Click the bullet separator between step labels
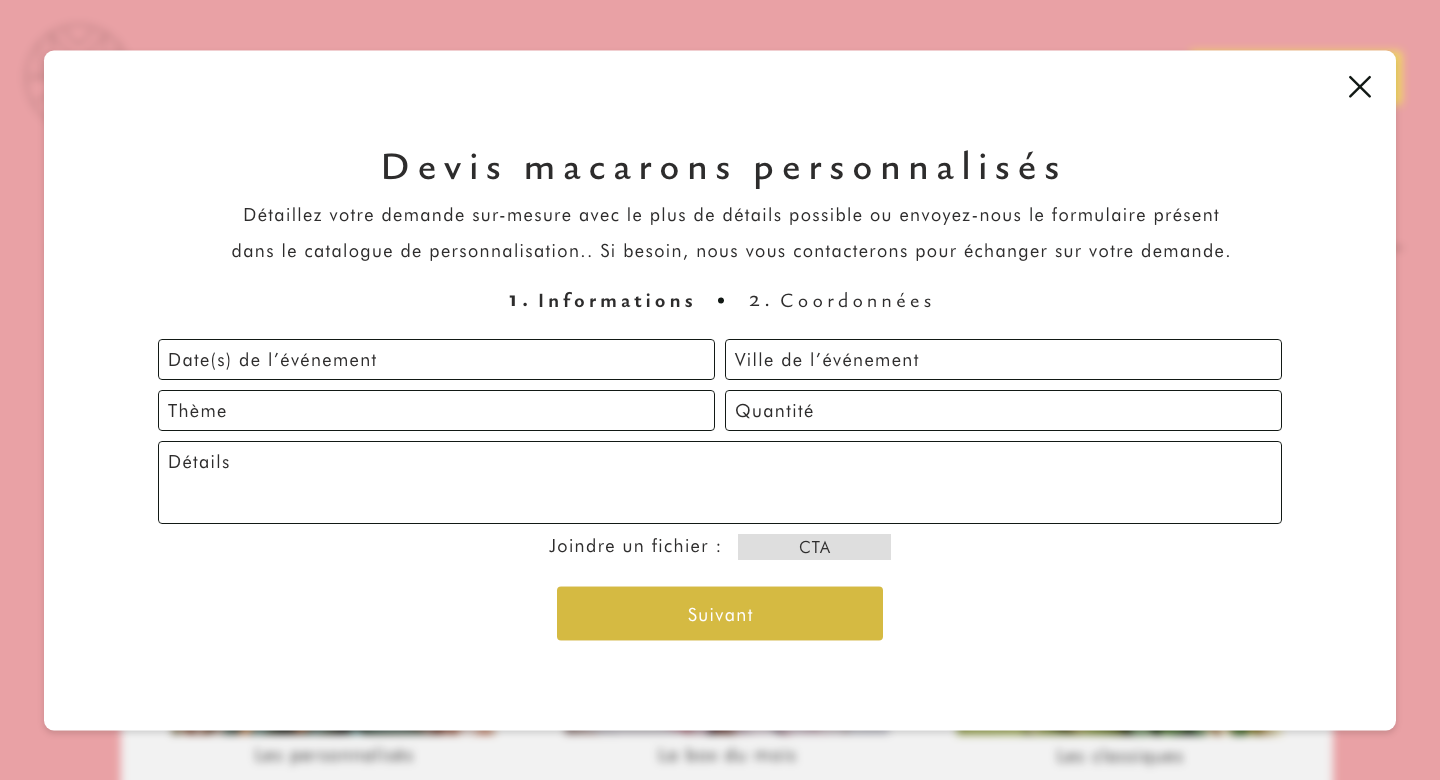The width and height of the screenshot is (1440, 780). coord(722,301)
